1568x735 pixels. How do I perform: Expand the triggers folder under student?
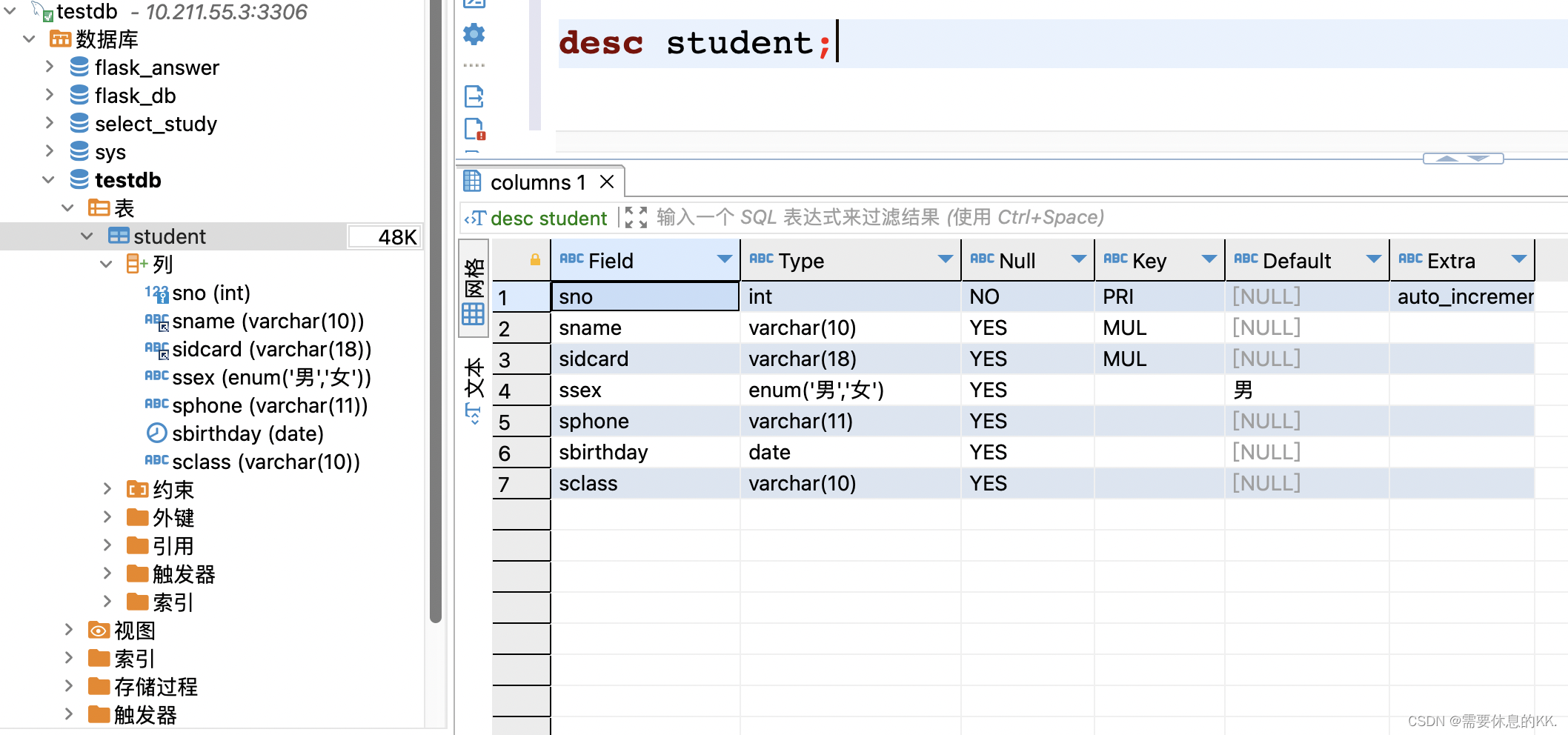pos(107,573)
